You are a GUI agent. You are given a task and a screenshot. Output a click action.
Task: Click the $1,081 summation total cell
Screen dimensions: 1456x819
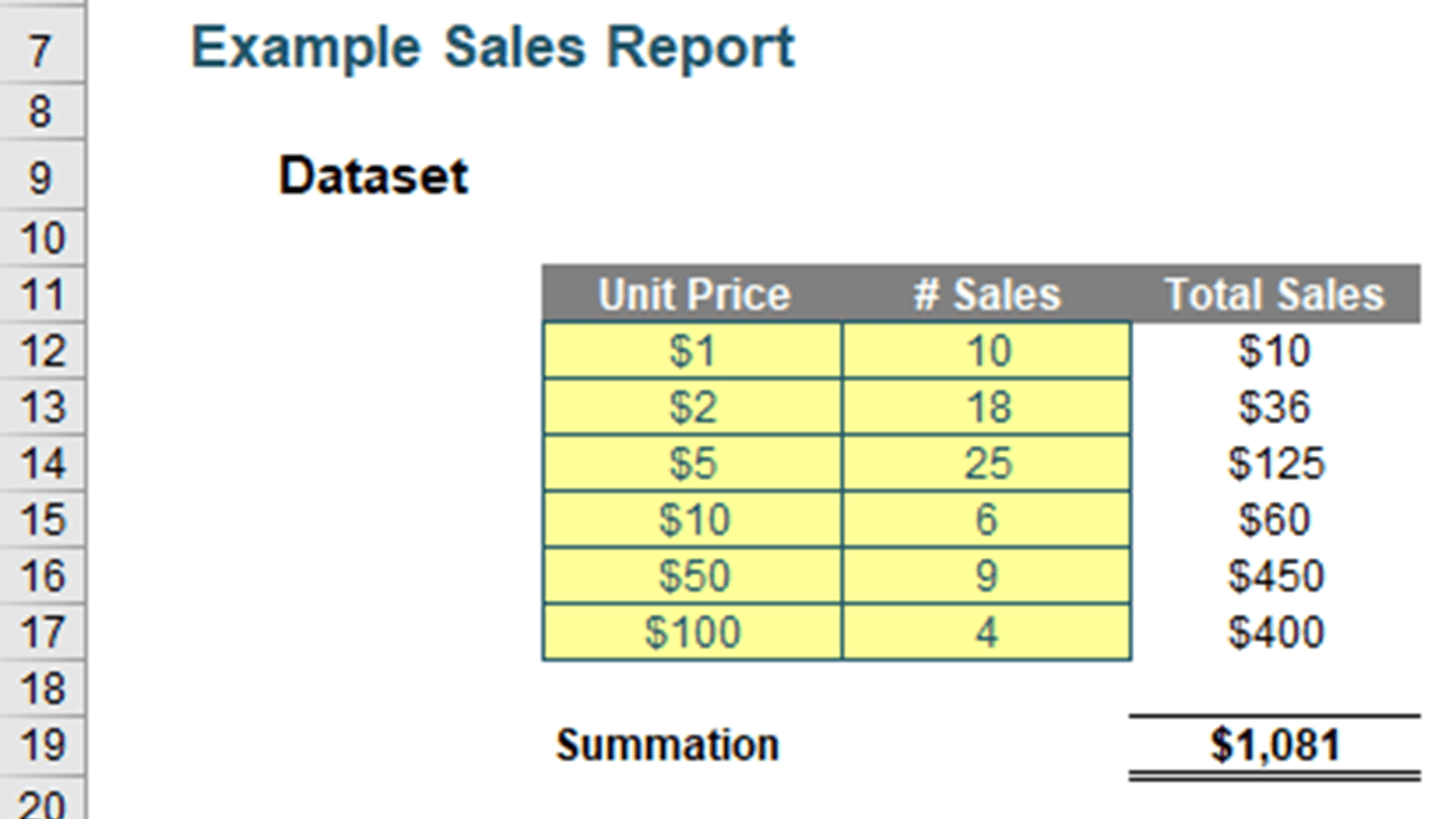pos(1275,745)
